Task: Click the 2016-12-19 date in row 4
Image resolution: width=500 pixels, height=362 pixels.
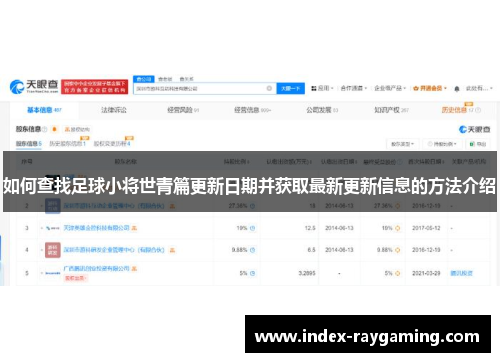Action: coord(426,250)
